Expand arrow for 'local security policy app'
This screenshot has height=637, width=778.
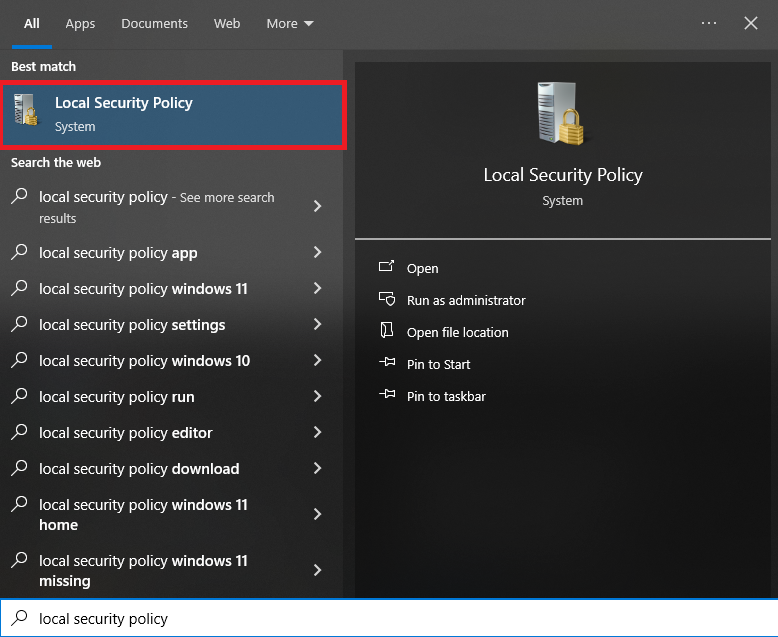[318, 252]
